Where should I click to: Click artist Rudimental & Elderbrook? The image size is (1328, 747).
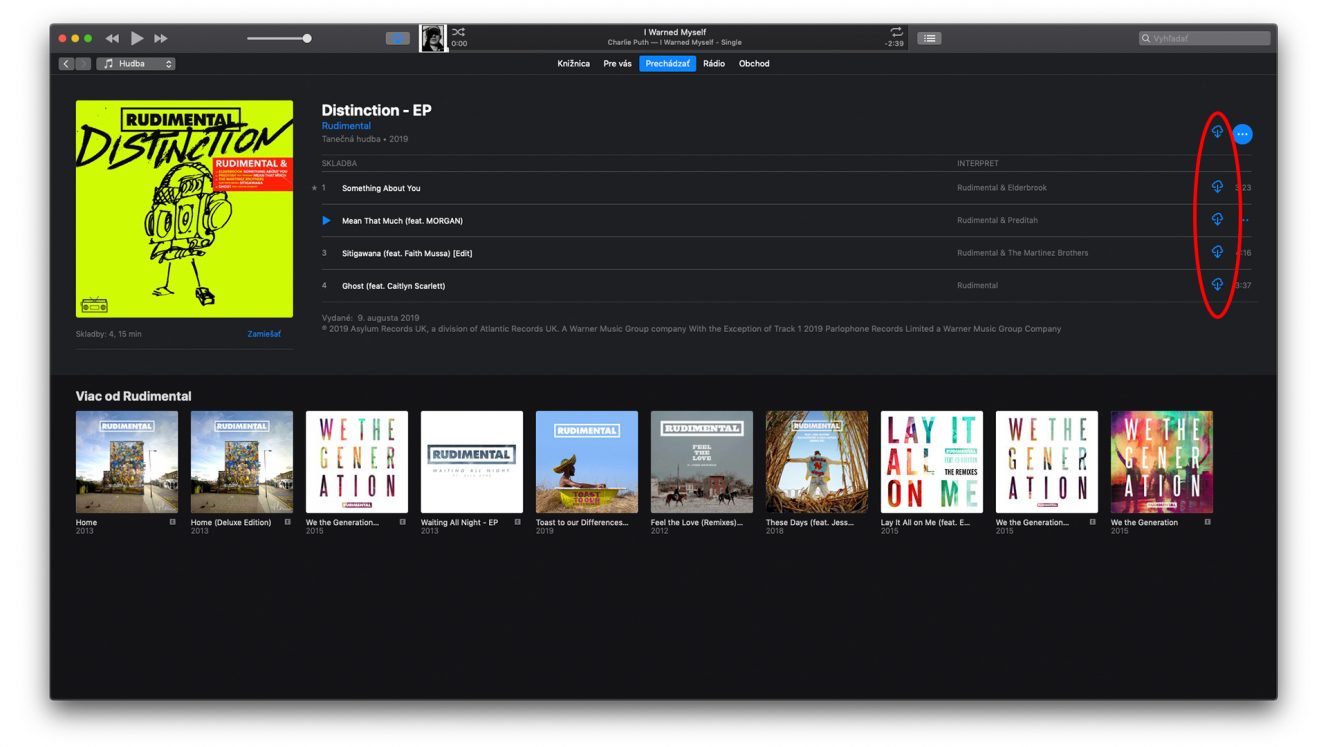click(1002, 188)
